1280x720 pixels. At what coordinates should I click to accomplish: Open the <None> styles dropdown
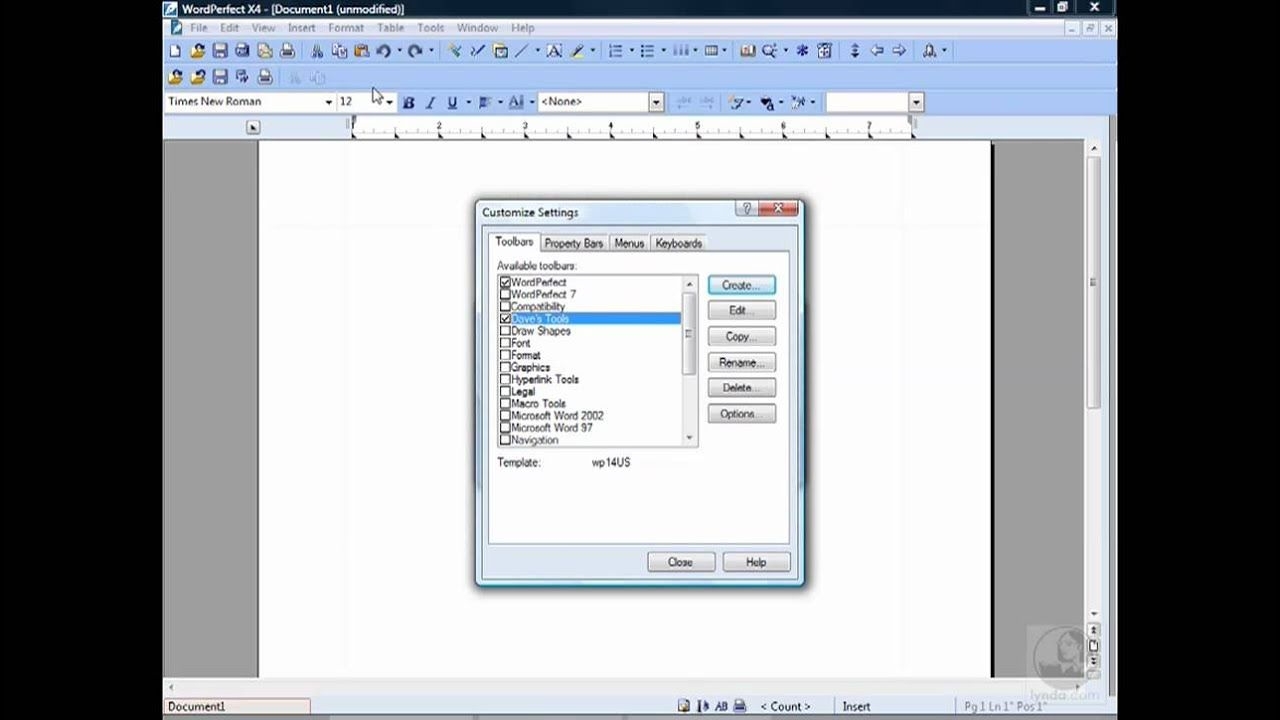tap(656, 102)
